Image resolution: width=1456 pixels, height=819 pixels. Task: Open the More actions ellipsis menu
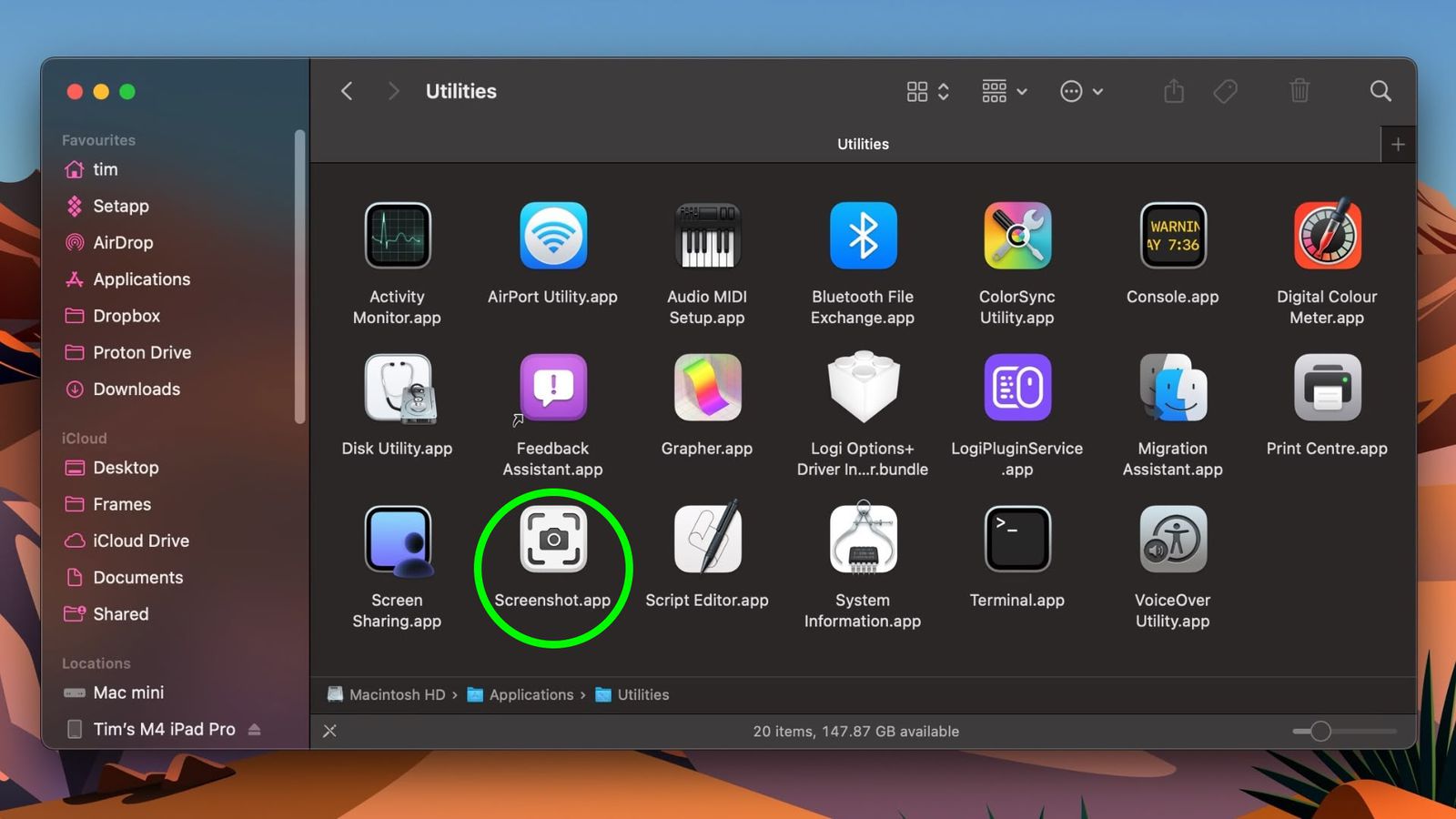point(1081,91)
